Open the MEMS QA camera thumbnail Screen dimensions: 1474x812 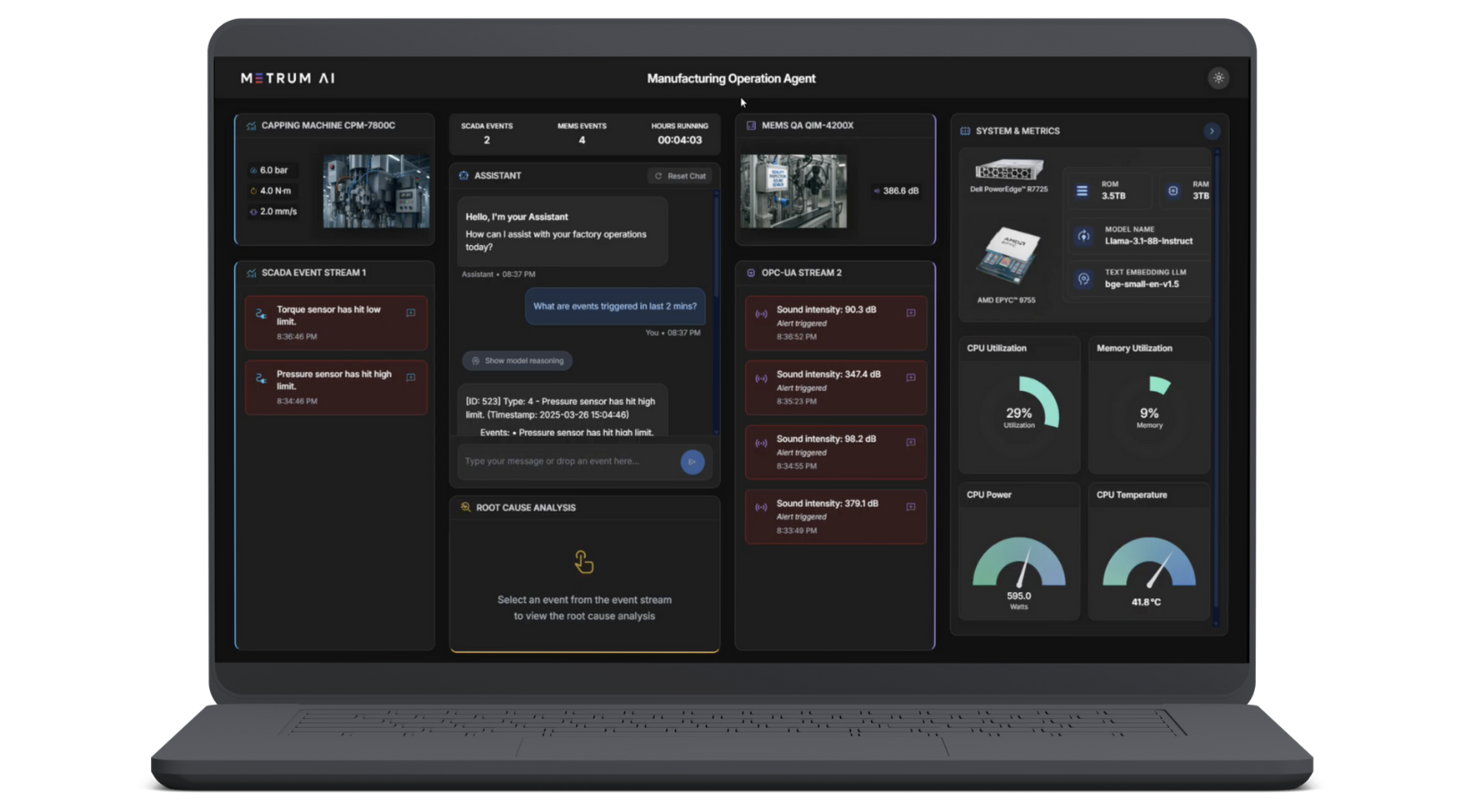[x=793, y=190]
